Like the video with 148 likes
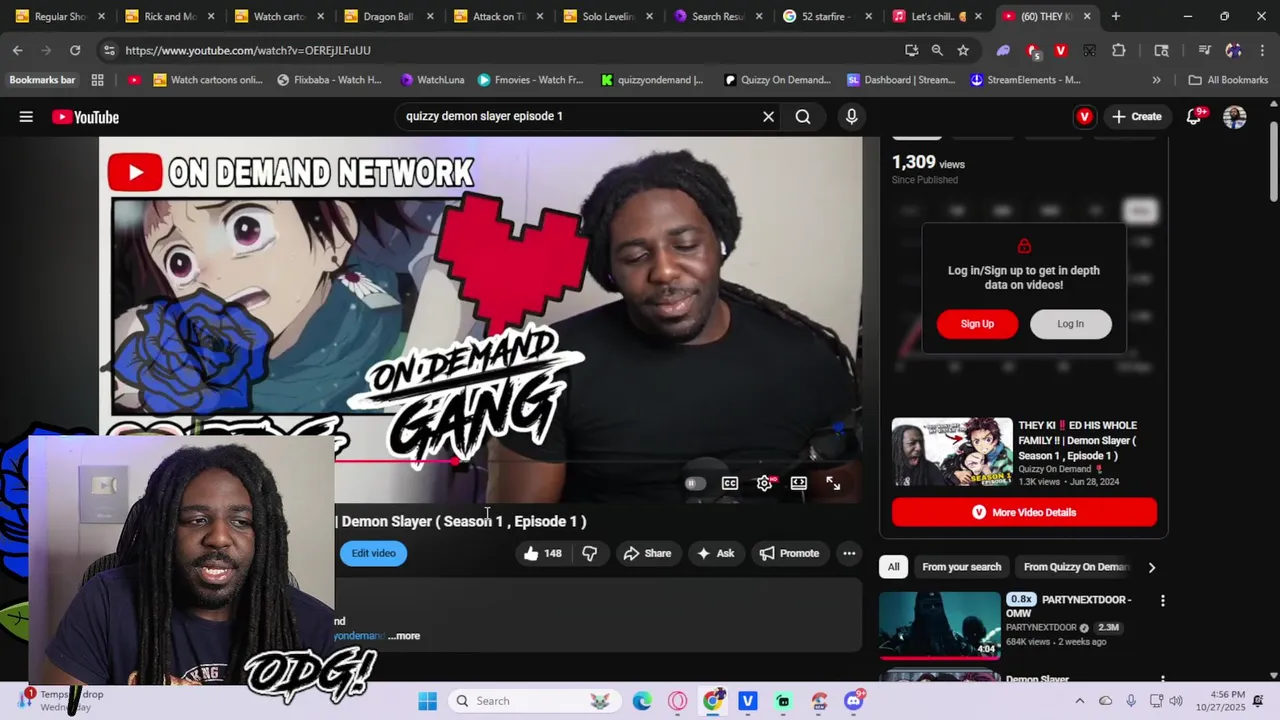Viewport: 1280px width, 720px height. point(543,553)
